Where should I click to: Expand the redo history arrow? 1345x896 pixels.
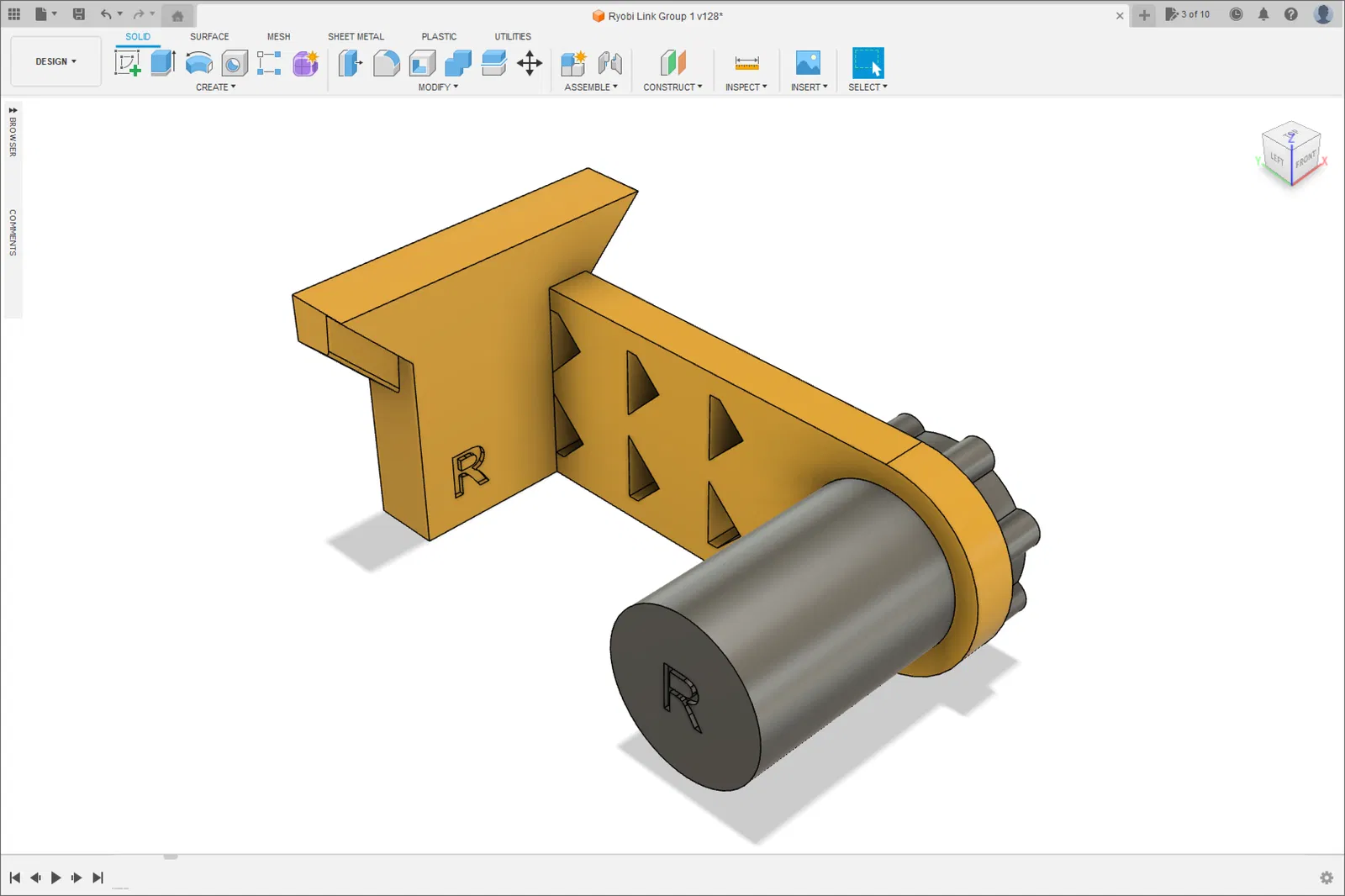[152, 14]
